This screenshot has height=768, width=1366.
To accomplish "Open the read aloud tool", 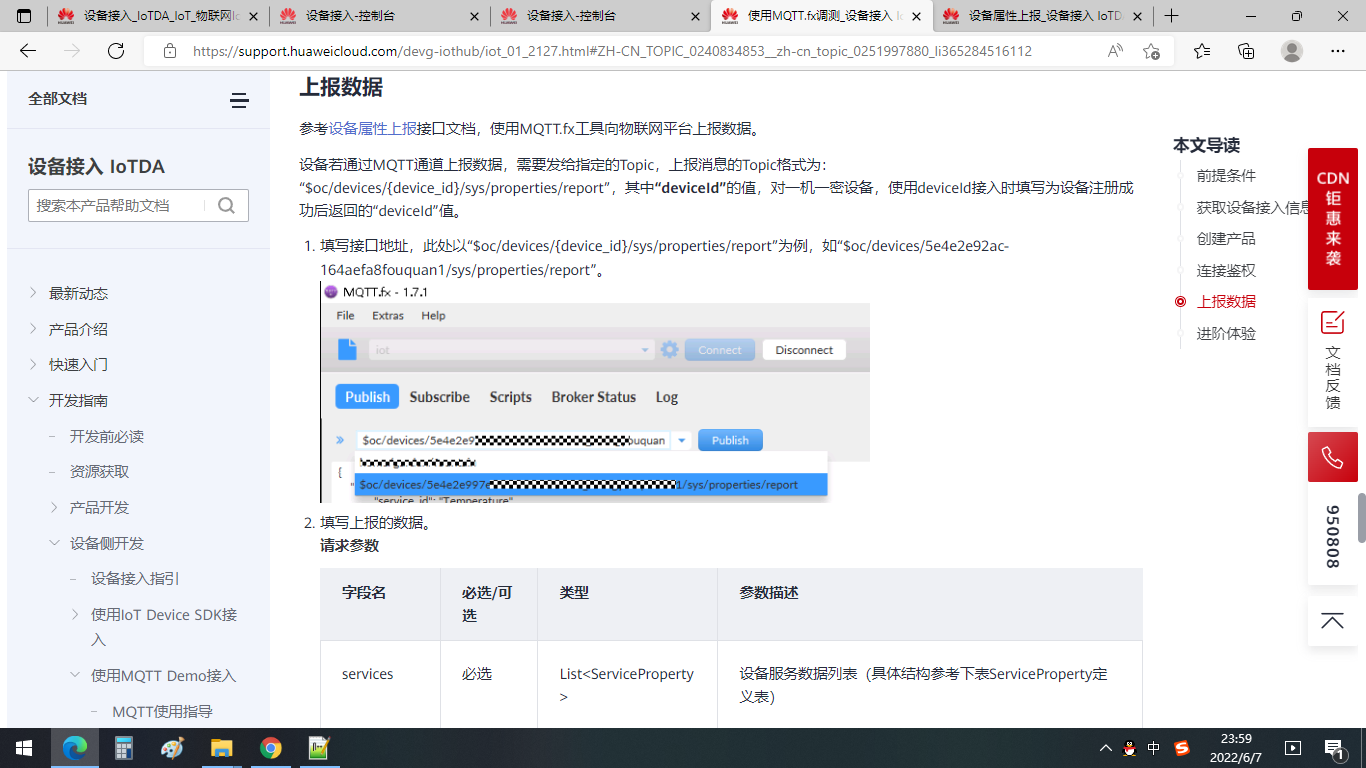I will (1115, 51).
